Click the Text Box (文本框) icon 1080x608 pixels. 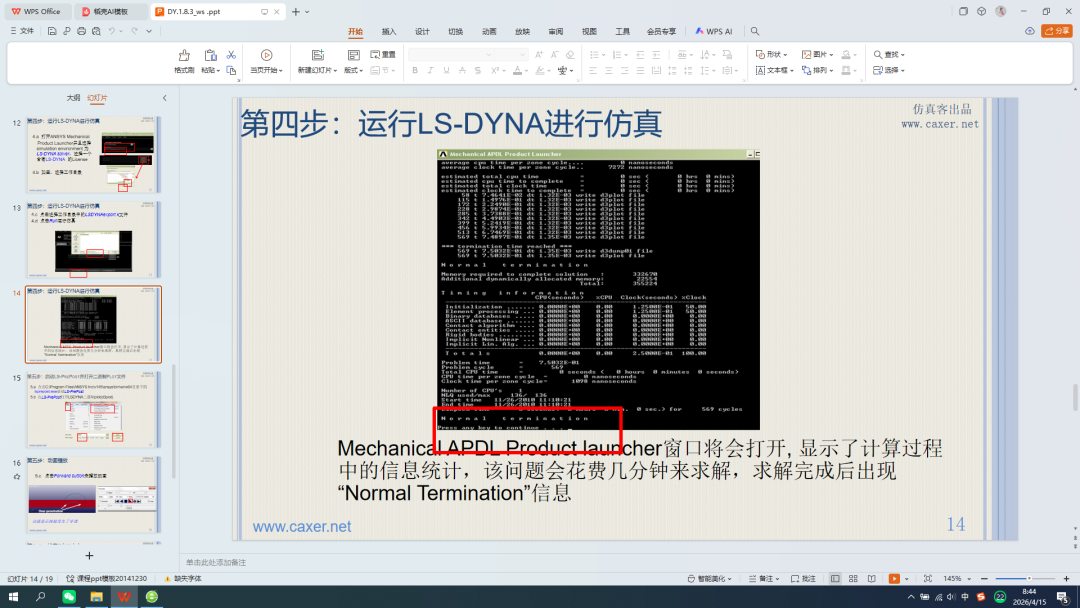point(760,70)
